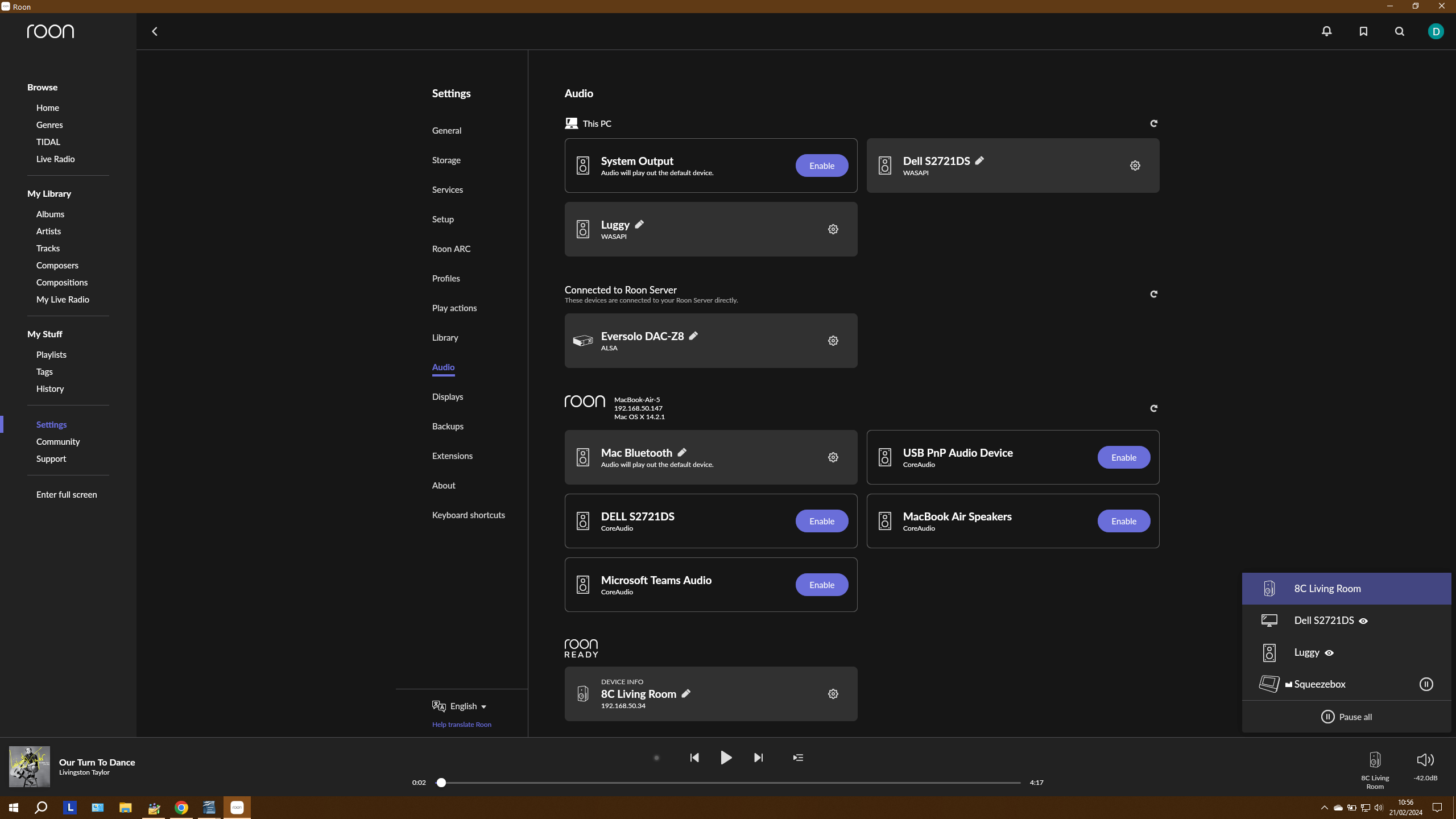This screenshot has width=1456, height=819.
Task: Skip to previous track
Action: (694, 758)
